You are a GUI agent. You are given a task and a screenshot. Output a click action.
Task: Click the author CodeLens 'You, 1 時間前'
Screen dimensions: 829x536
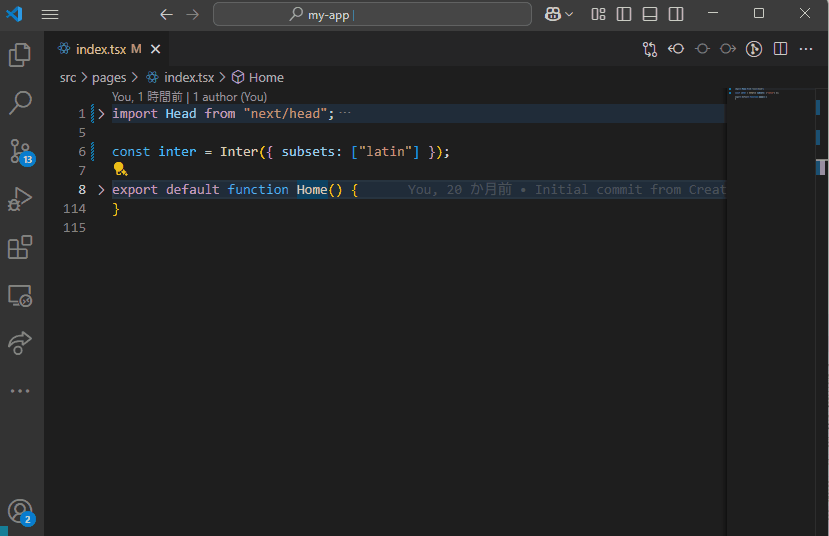click(x=147, y=97)
